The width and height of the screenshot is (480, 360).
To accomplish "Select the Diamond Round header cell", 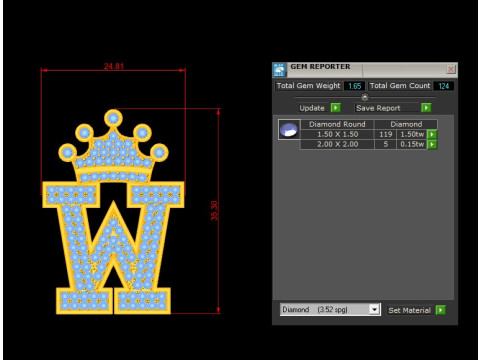I will pyautogui.click(x=337, y=124).
